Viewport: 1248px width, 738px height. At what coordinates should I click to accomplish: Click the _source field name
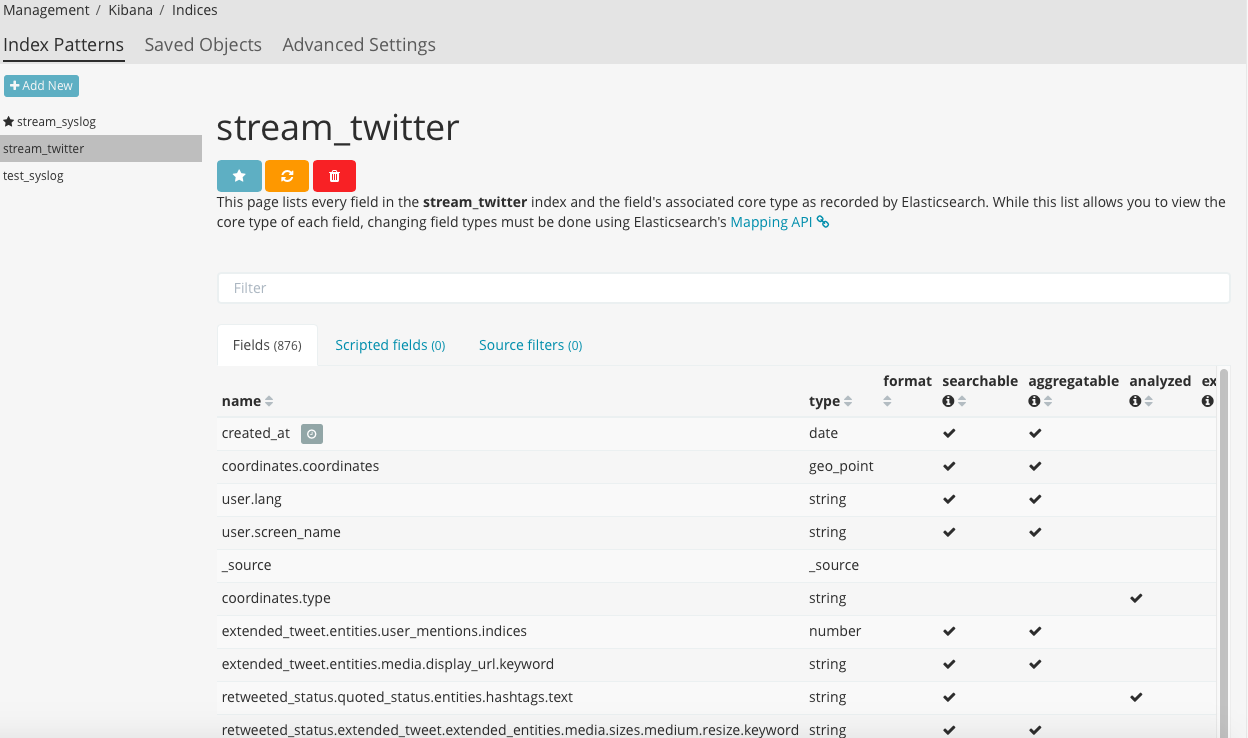tap(247, 565)
